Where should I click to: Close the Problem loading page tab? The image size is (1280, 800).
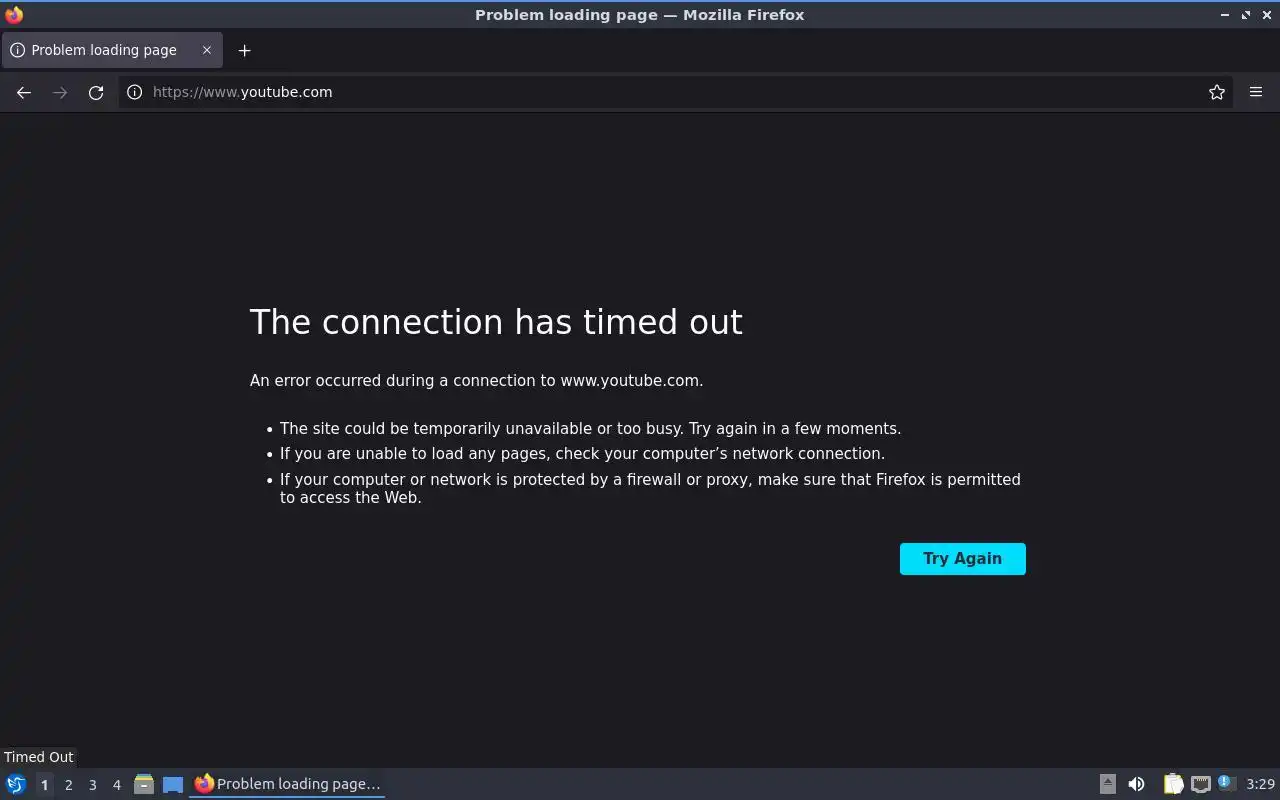[x=207, y=50]
